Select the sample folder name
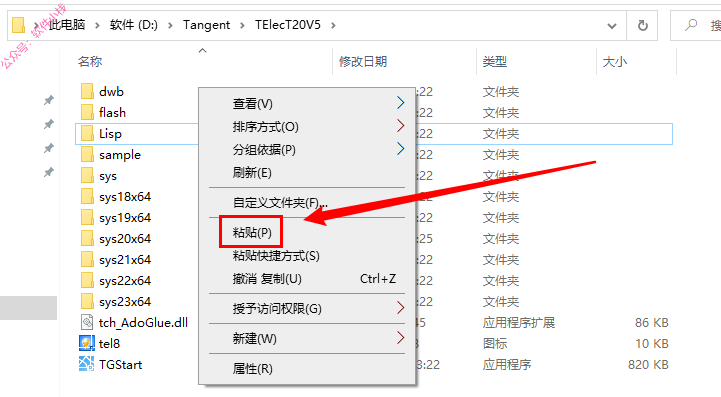 click(x=120, y=155)
